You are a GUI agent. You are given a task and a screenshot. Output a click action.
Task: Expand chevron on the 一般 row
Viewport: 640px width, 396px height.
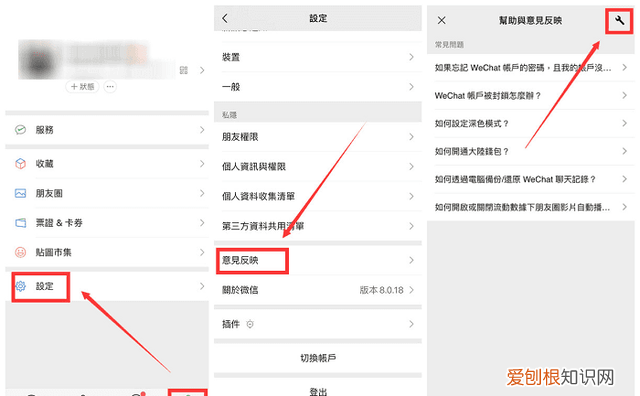pos(411,87)
